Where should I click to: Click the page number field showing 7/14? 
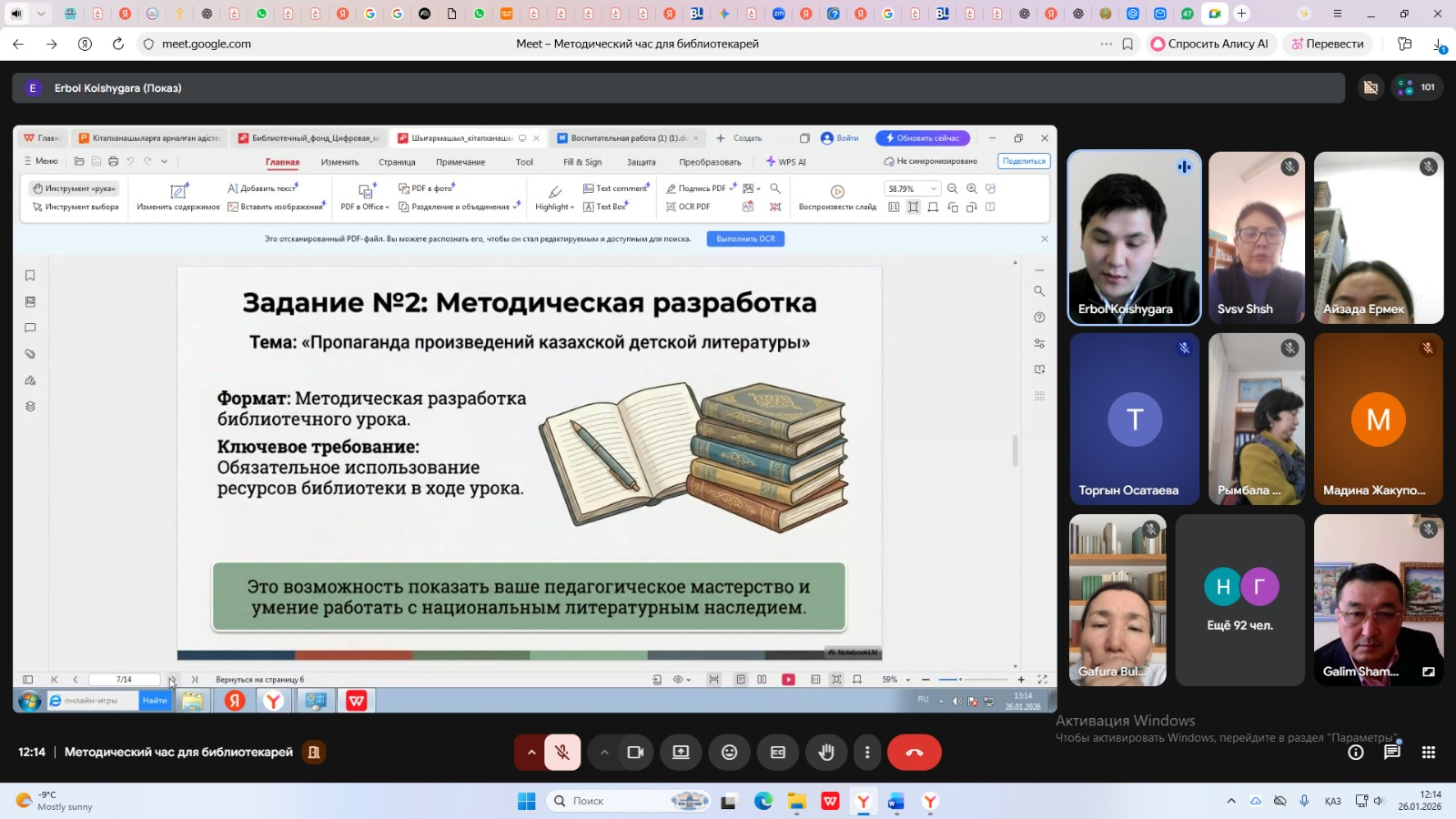point(123,679)
